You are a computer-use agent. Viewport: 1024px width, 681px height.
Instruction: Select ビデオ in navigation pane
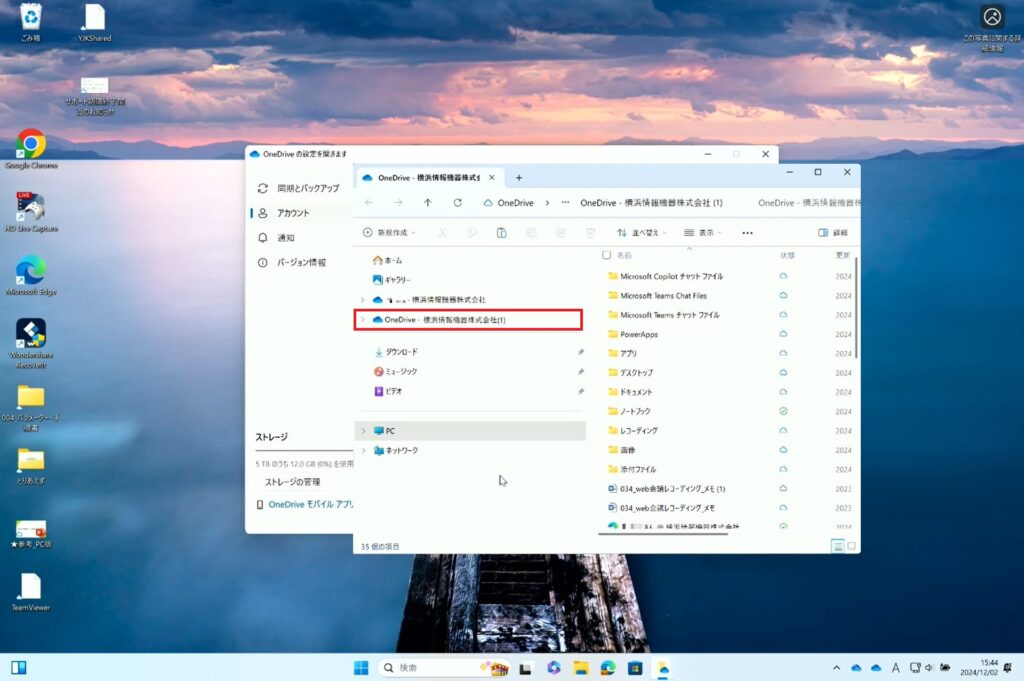pos(388,392)
